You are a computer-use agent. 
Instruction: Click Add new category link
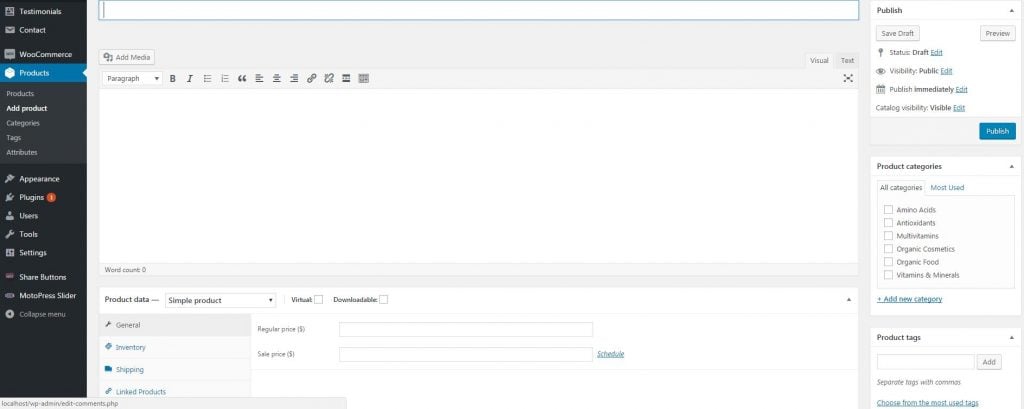(x=909, y=299)
